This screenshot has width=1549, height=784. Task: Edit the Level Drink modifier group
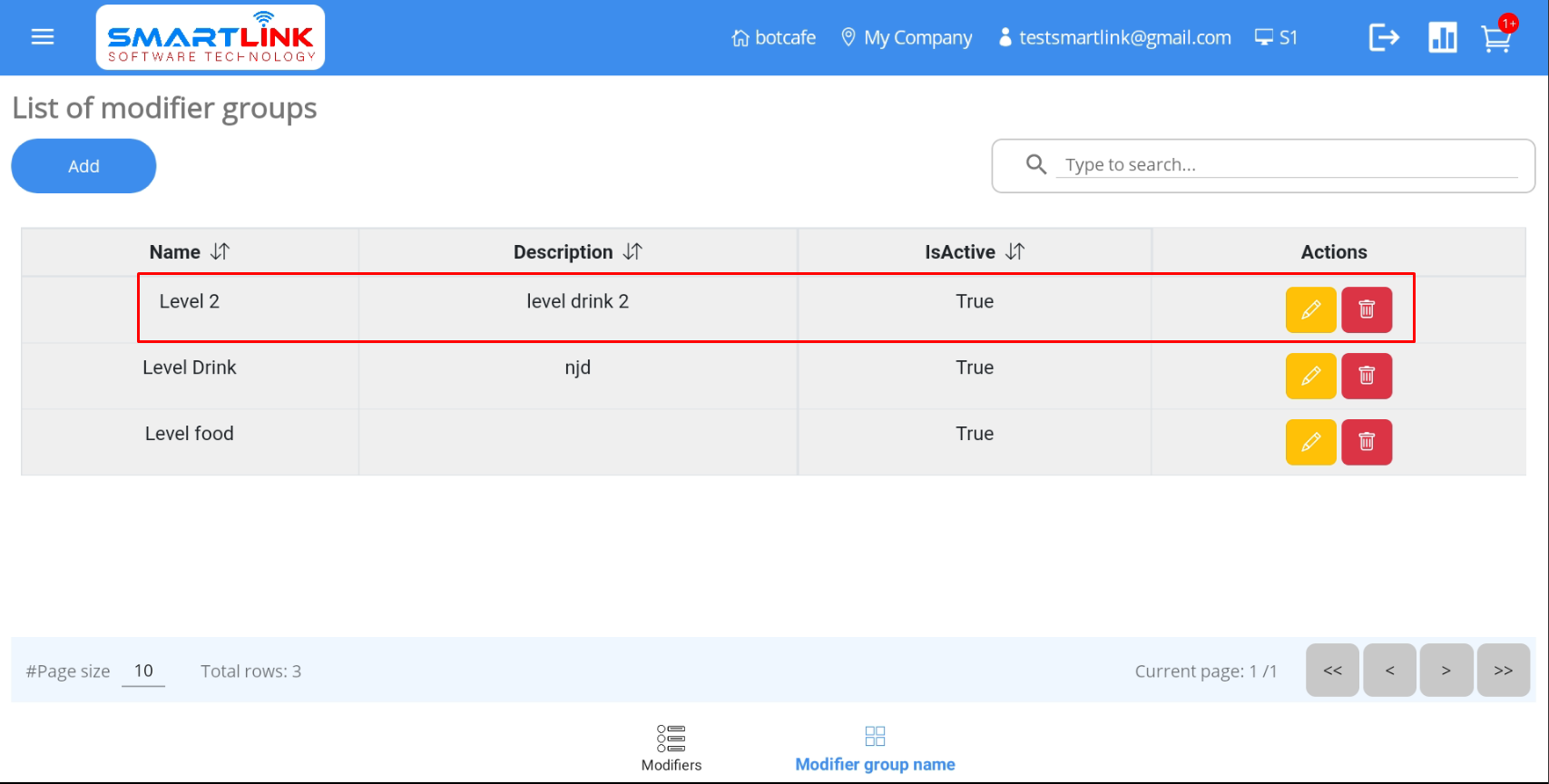[1310, 377]
